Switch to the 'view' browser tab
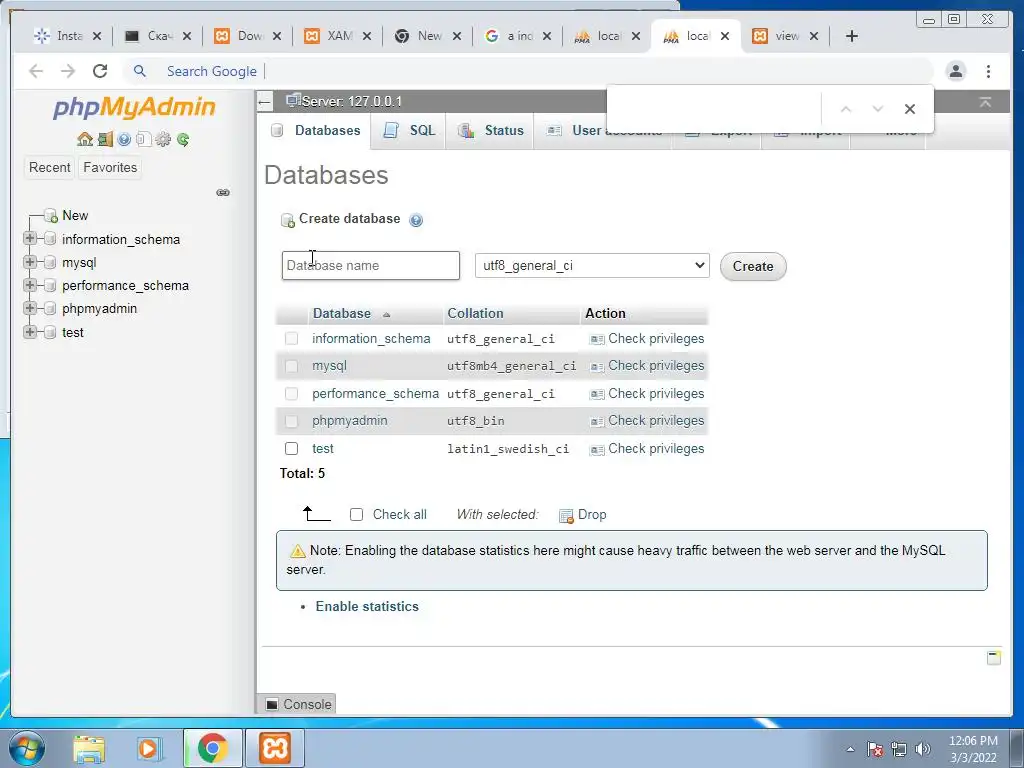This screenshot has height=768, width=1024. (x=786, y=36)
